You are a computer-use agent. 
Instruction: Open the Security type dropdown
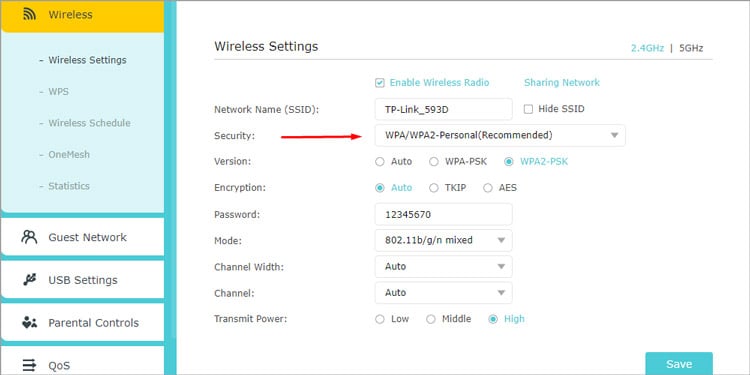[500, 135]
